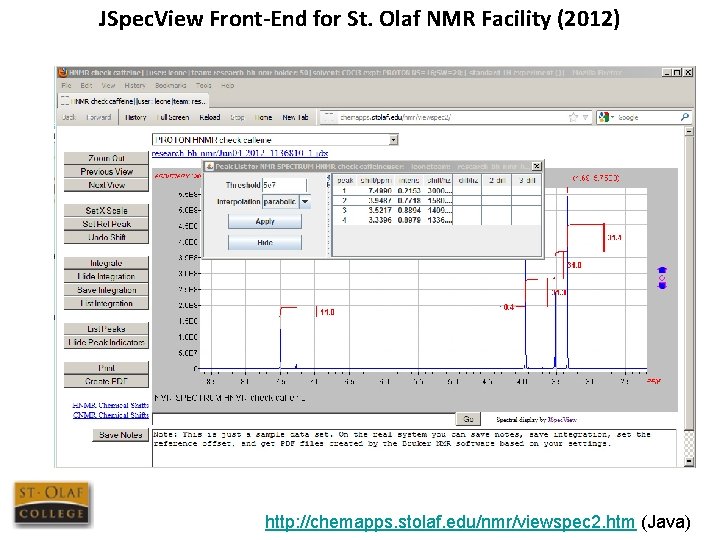This screenshot has width=720, height=540.
Task: Click Apply in Peak List dialog
Action: click(265, 221)
